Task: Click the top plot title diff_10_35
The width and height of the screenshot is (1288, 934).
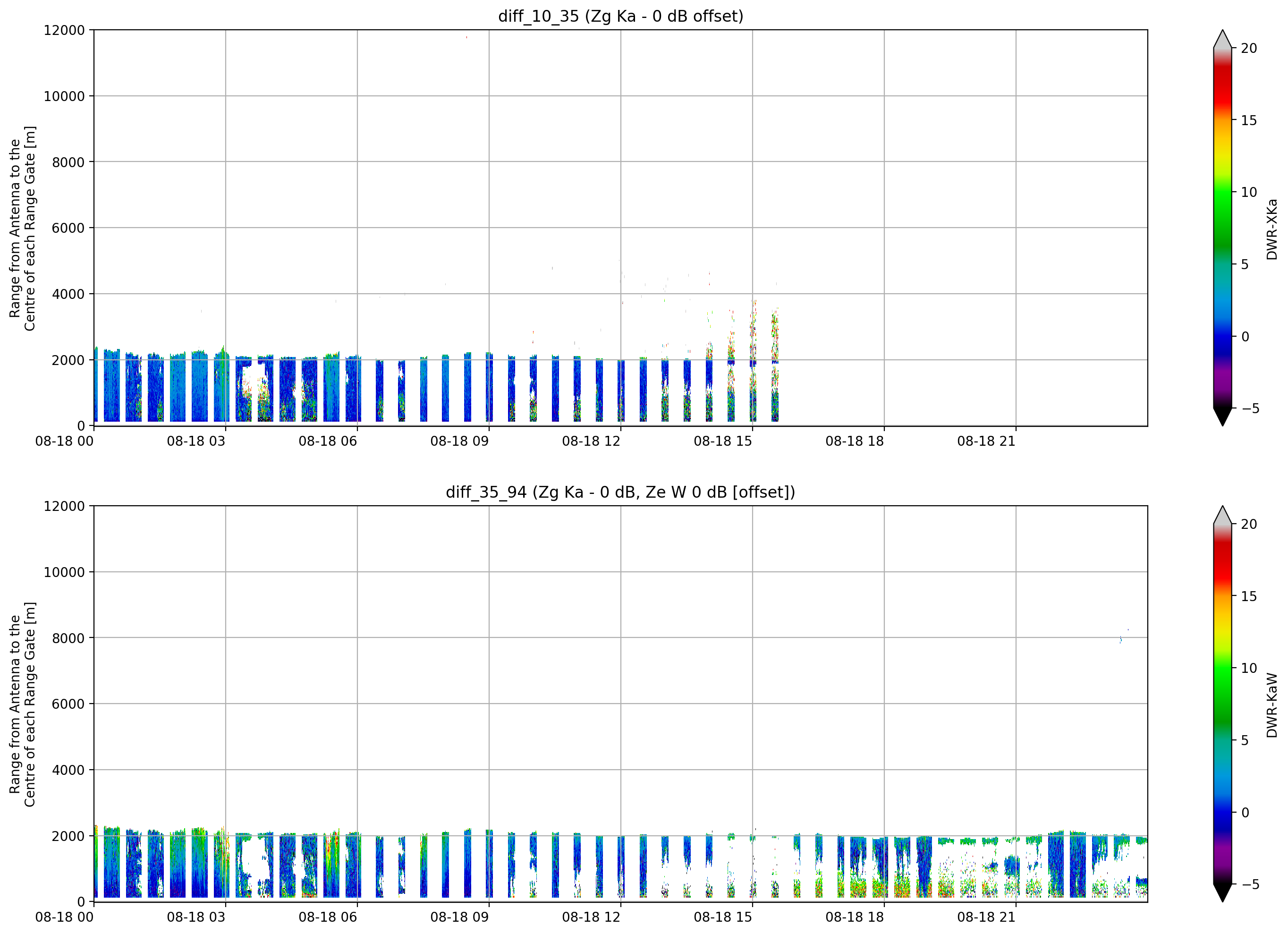Action: click(621, 17)
